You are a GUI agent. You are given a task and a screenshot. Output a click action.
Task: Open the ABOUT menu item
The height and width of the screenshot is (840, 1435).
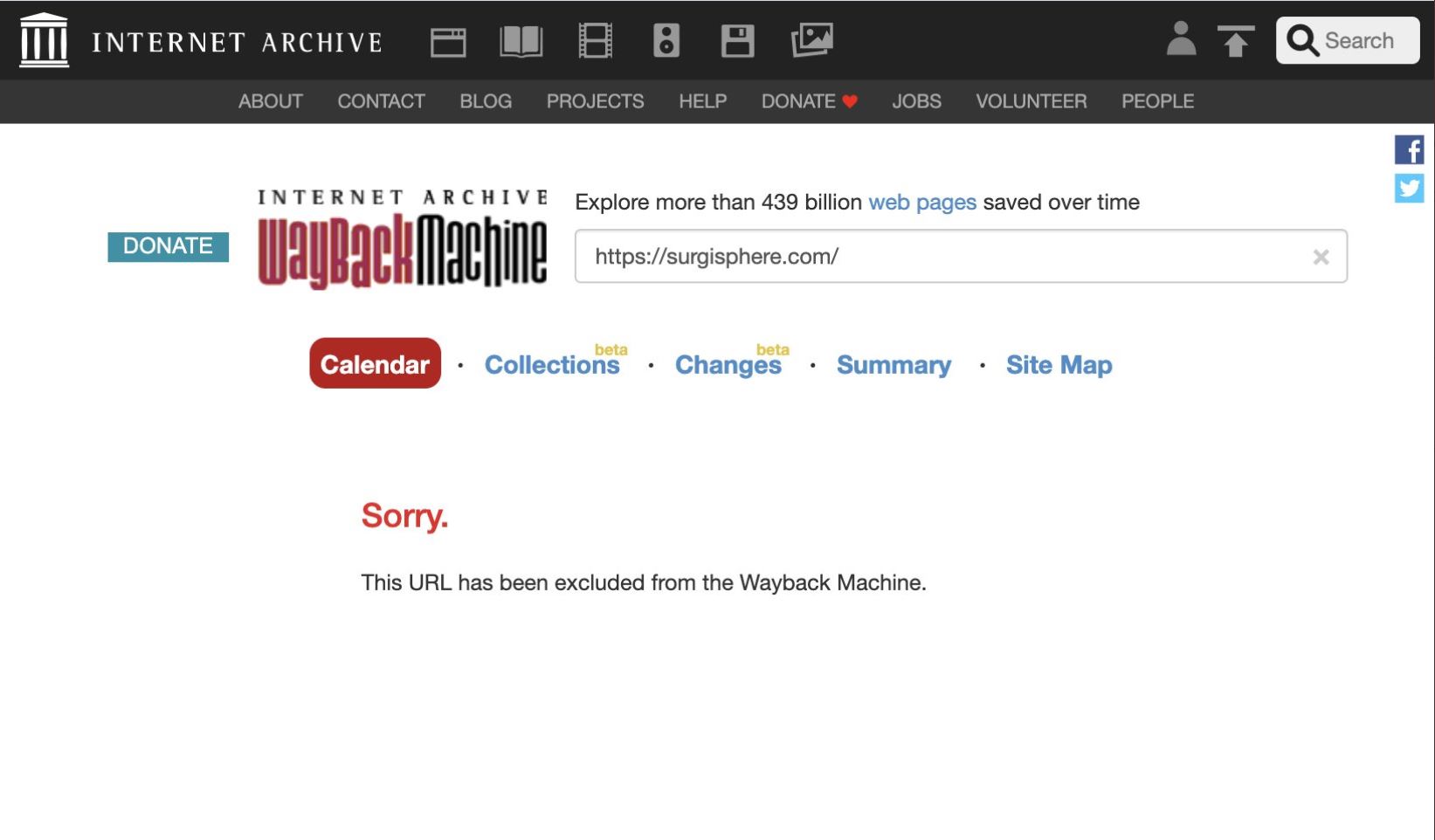pos(271,101)
